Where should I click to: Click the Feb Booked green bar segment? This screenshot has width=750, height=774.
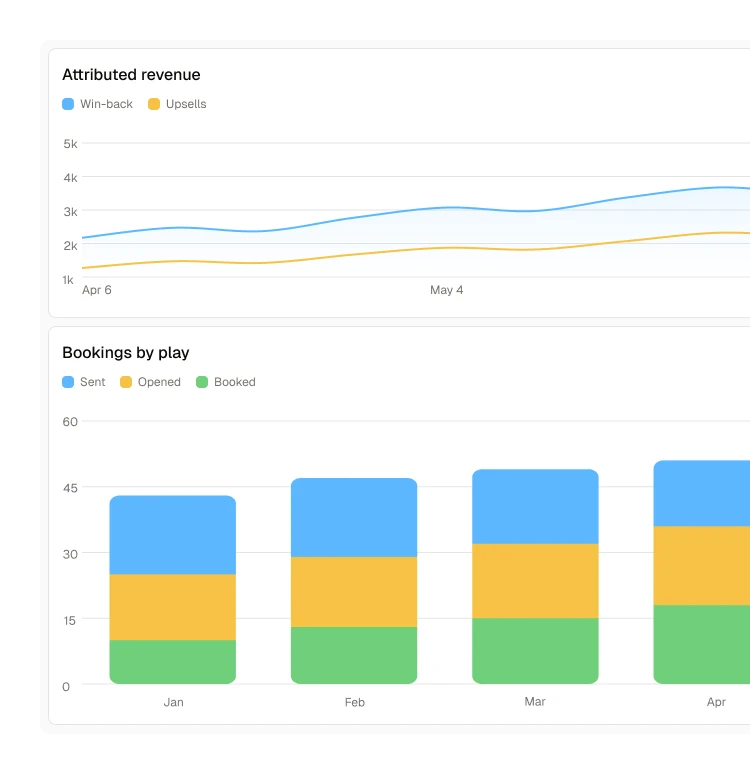pos(354,655)
